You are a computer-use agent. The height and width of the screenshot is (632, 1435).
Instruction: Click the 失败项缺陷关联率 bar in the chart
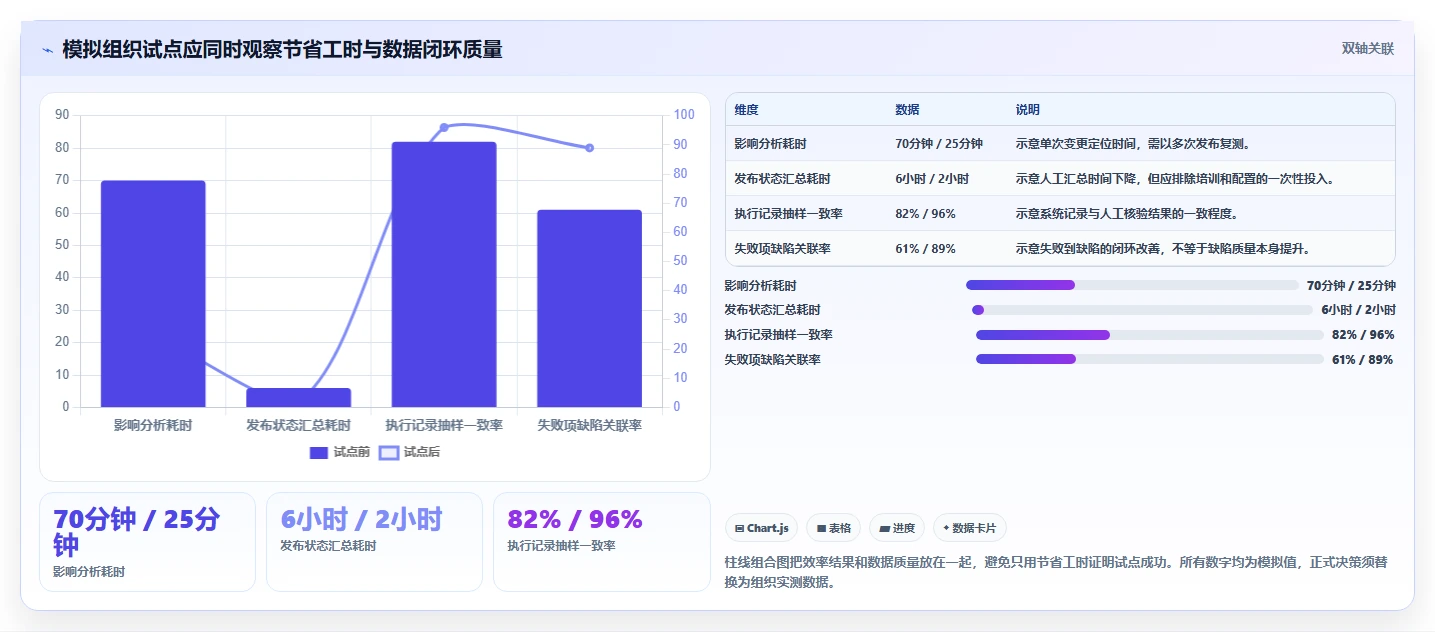[x=589, y=308]
